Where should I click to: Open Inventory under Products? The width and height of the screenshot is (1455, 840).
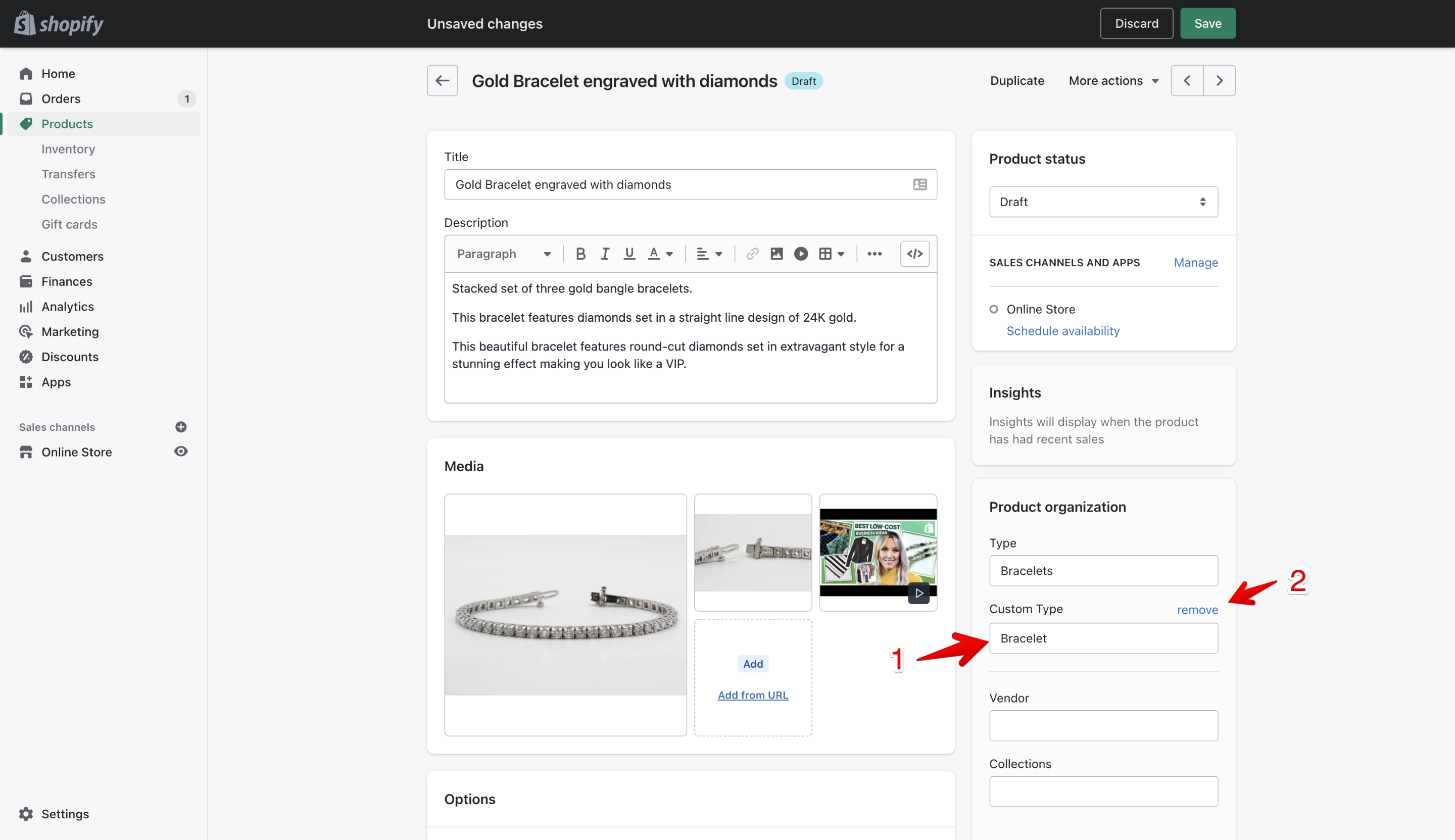68,149
